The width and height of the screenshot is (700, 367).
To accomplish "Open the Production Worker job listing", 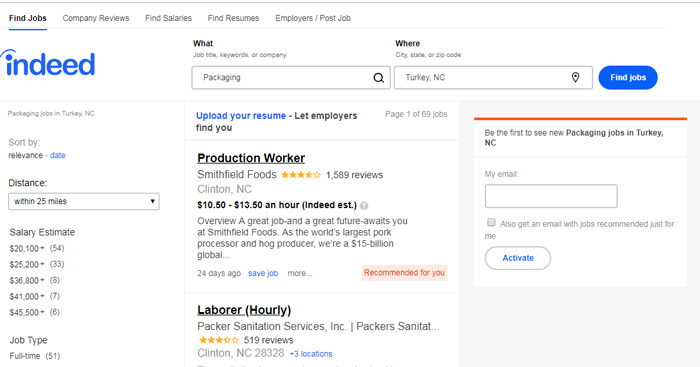I will click(251, 158).
